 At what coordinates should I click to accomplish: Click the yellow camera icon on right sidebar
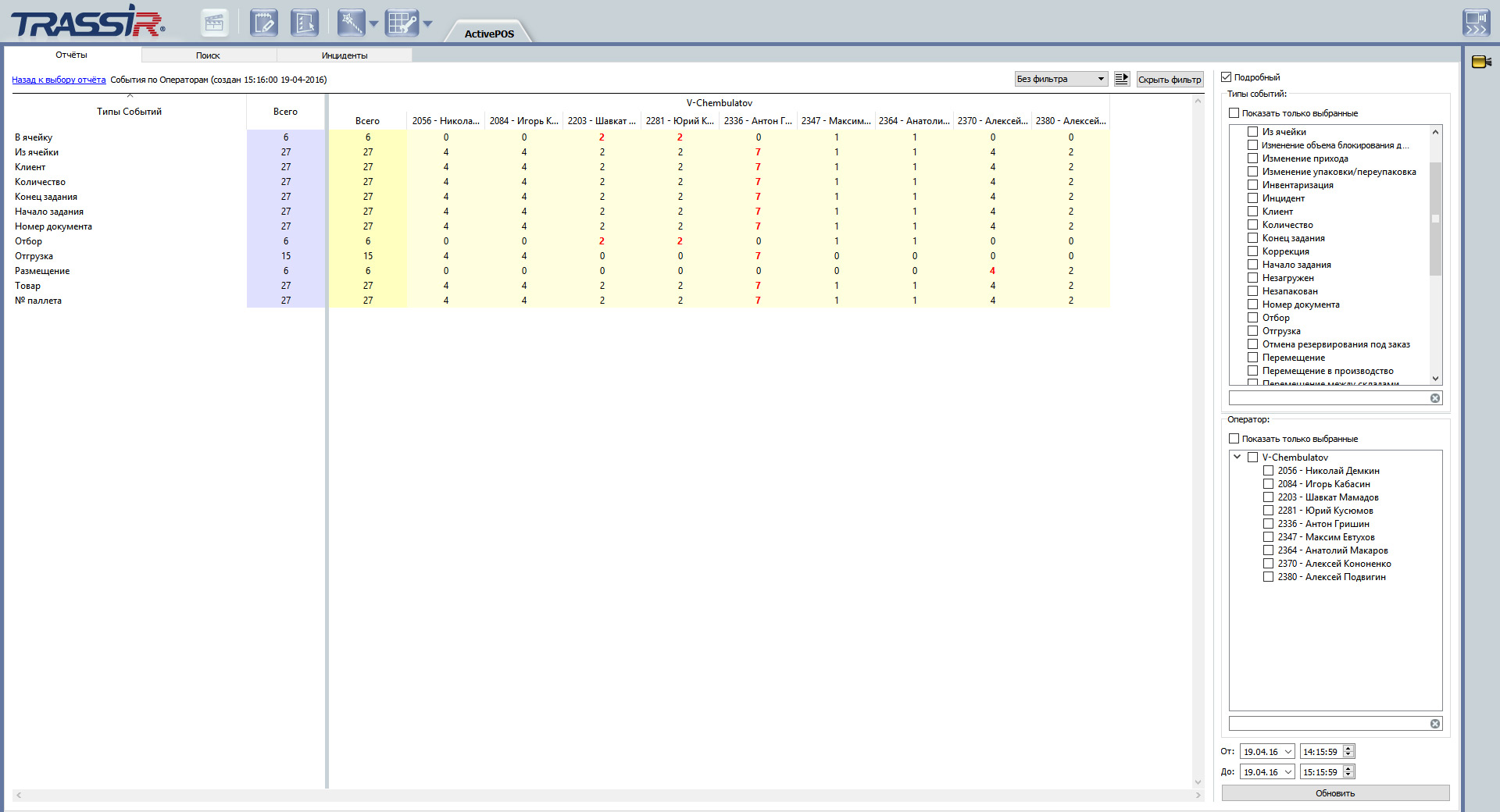(1480, 62)
